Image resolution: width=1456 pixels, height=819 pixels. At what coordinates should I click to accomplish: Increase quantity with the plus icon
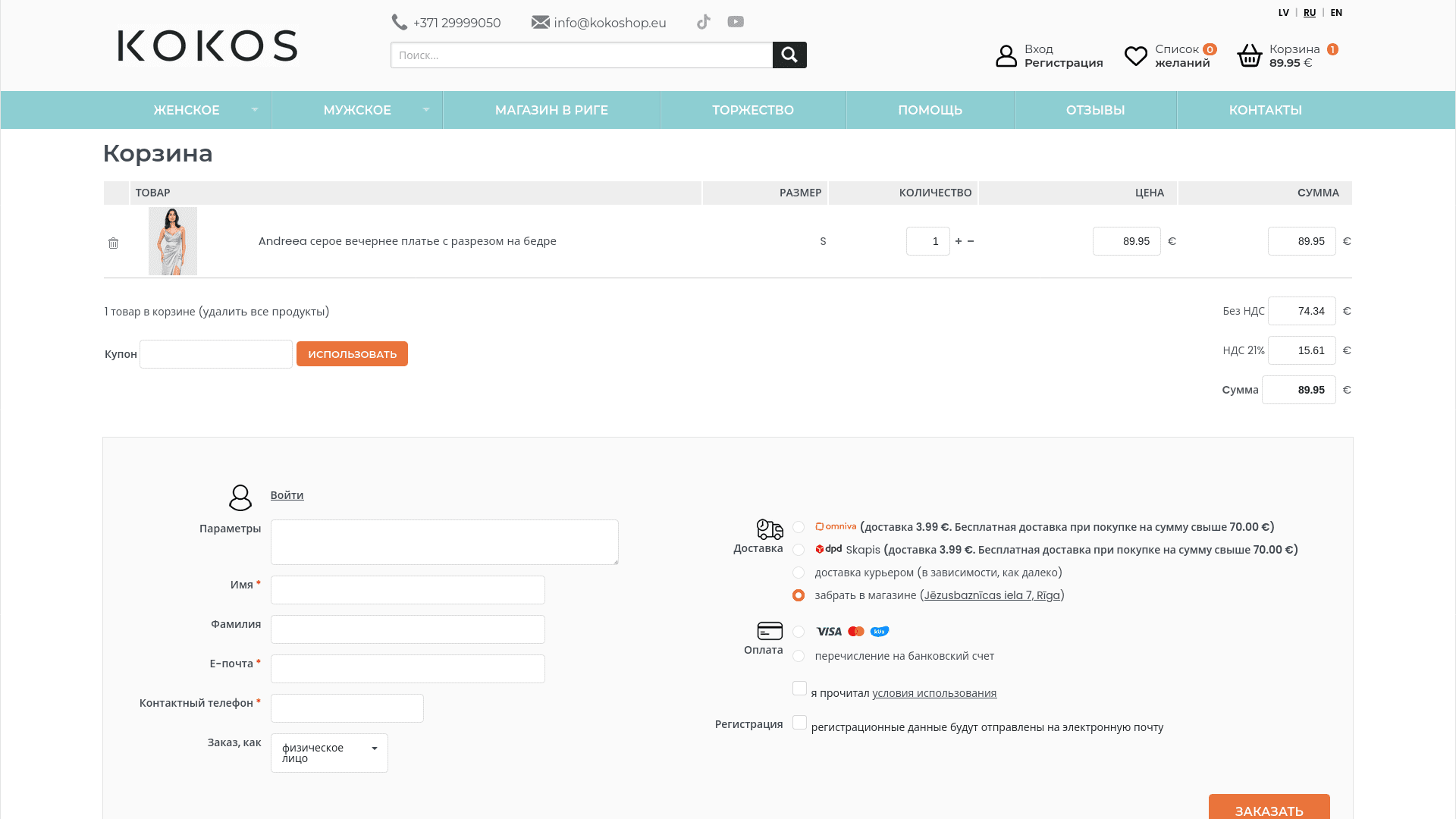coord(959,241)
